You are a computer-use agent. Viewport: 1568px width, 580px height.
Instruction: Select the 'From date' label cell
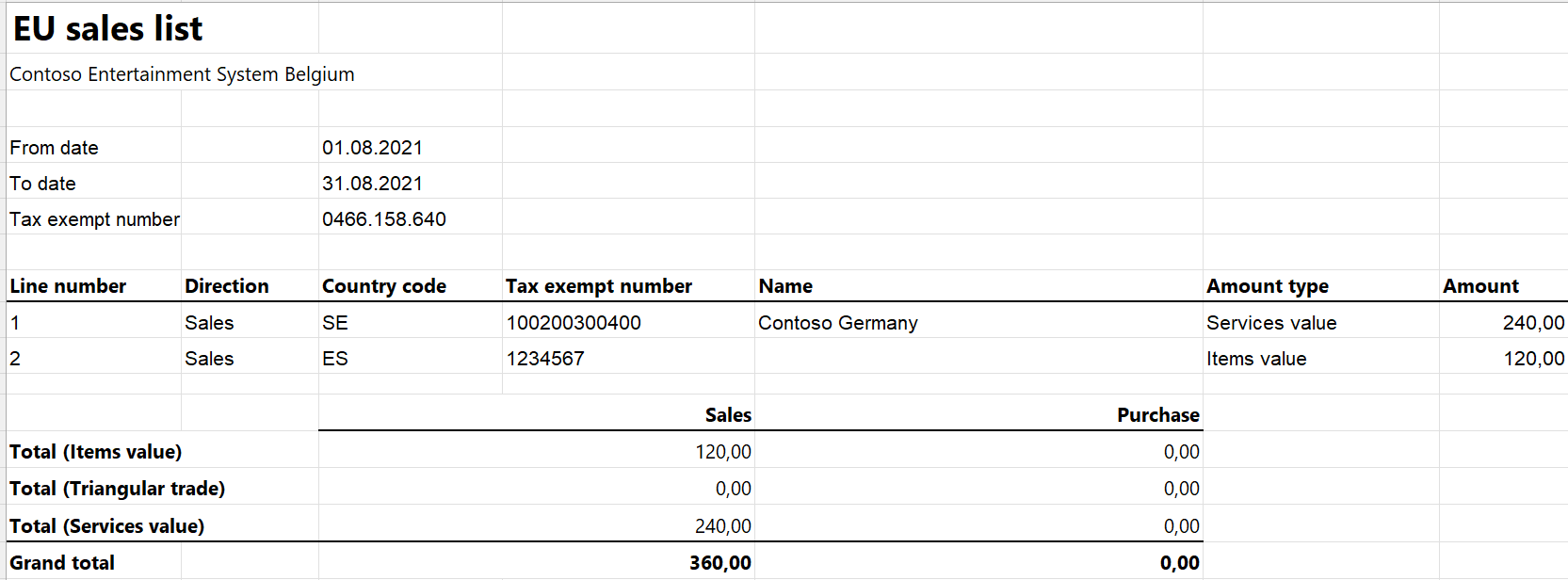(54, 148)
